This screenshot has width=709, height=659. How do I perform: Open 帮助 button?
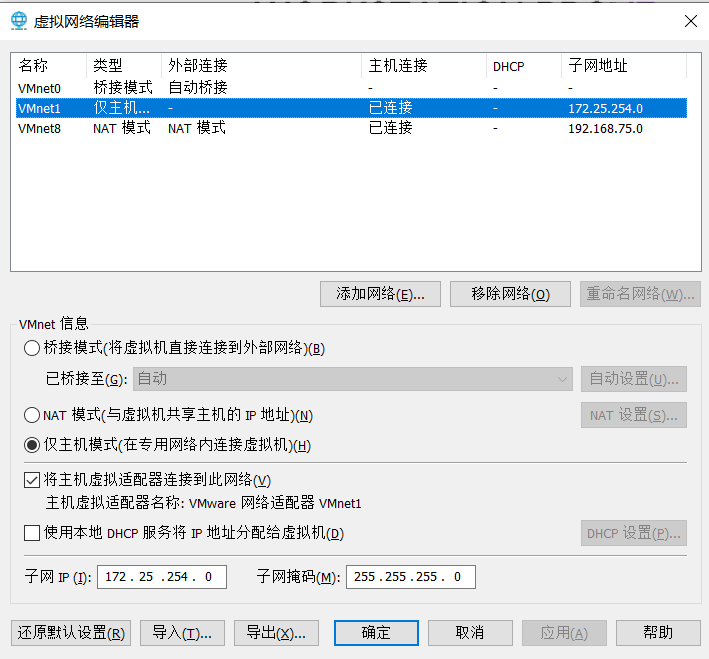point(658,633)
